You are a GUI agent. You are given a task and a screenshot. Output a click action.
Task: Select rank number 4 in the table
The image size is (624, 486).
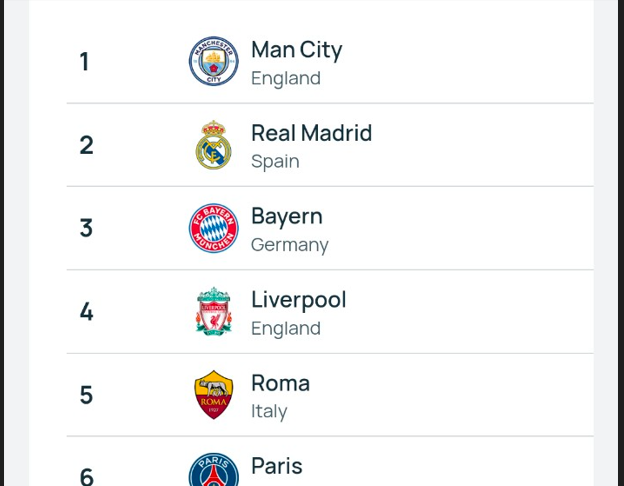click(86, 311)
